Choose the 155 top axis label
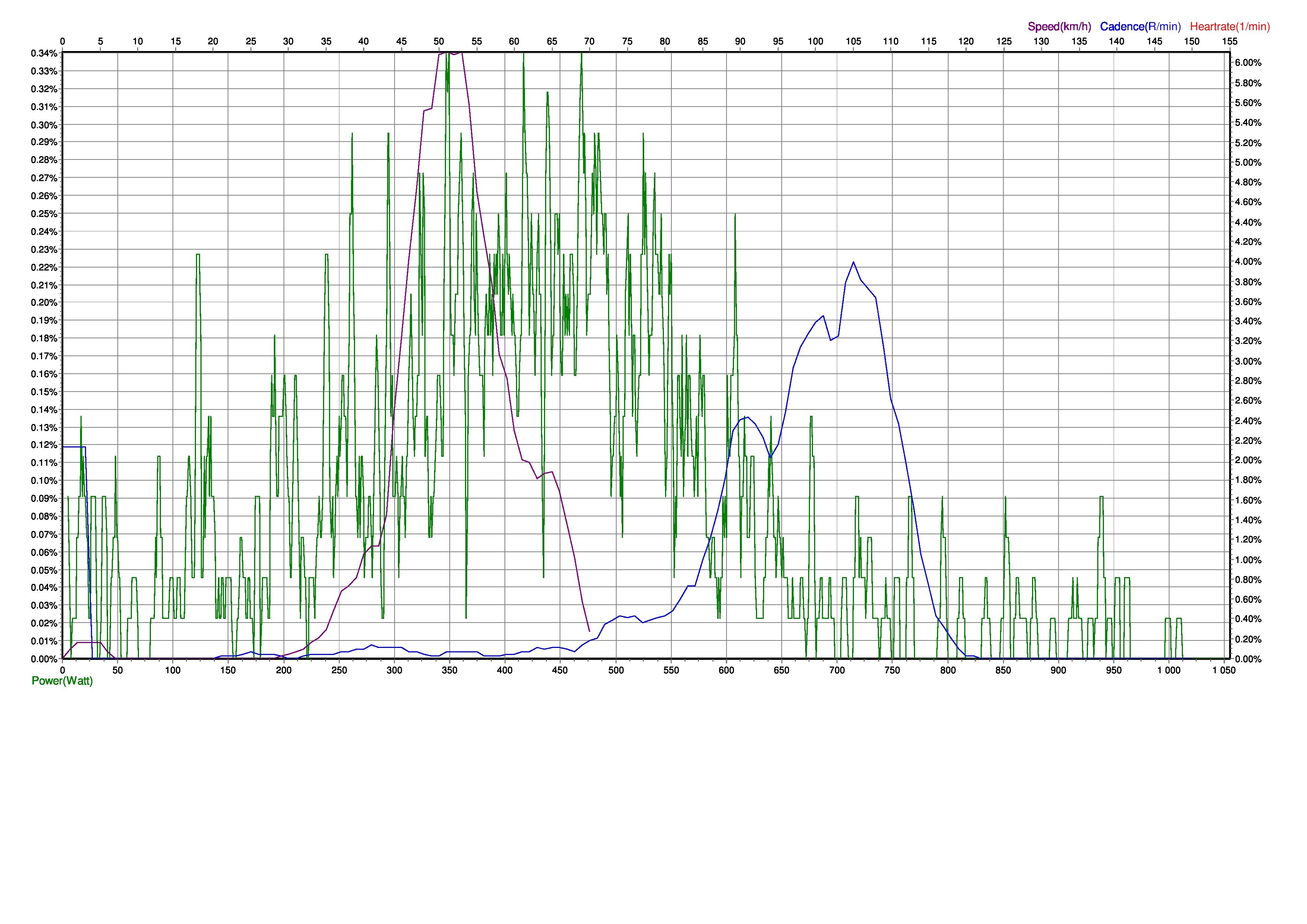 coord(1230,41)
